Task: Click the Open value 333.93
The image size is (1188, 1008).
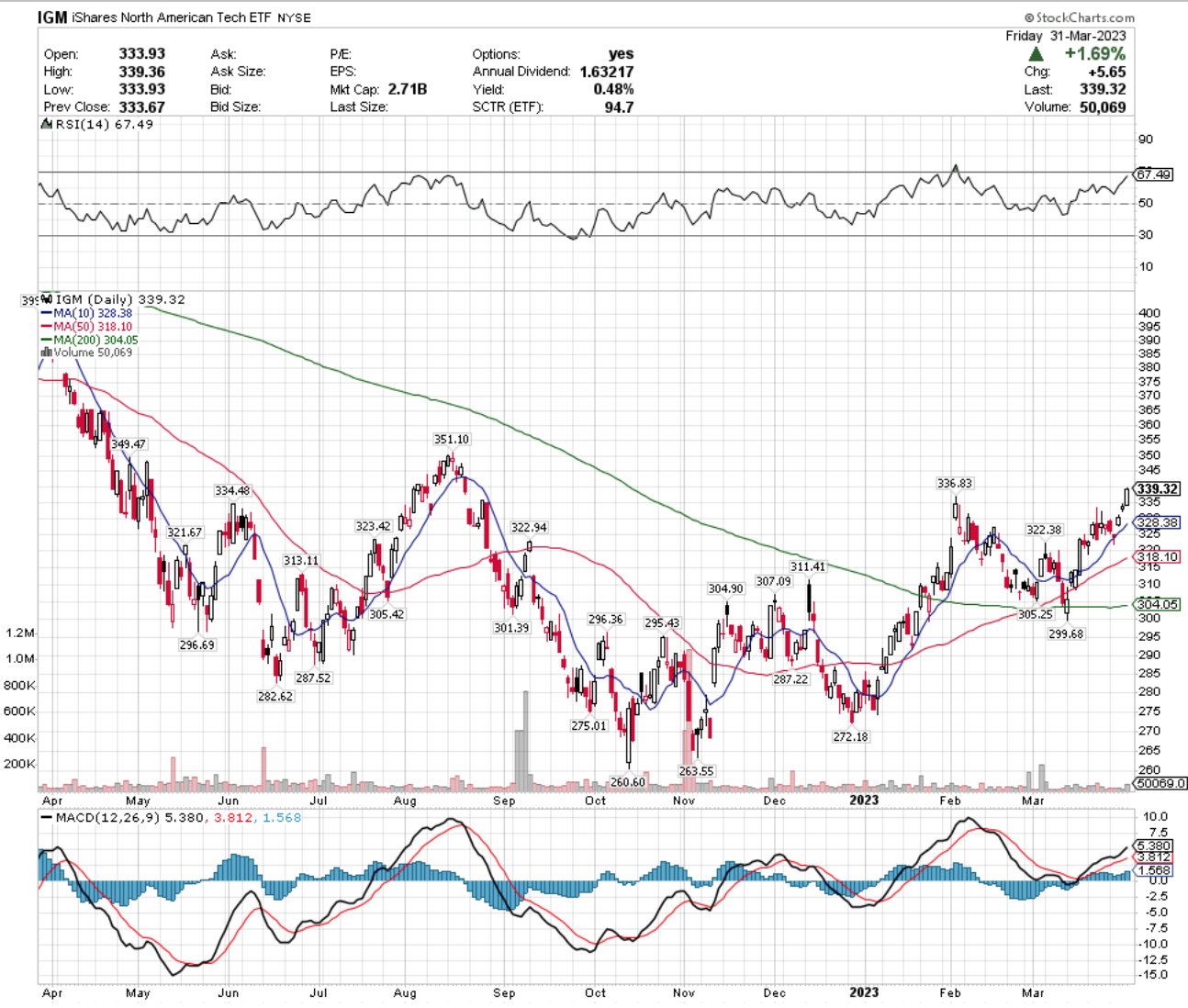Action: (x=142, y=54)
